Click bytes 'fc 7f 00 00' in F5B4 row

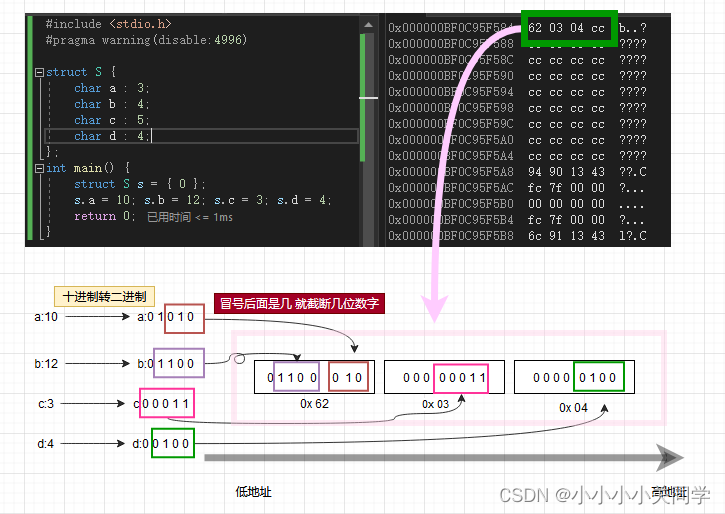(x=566, y=220)
